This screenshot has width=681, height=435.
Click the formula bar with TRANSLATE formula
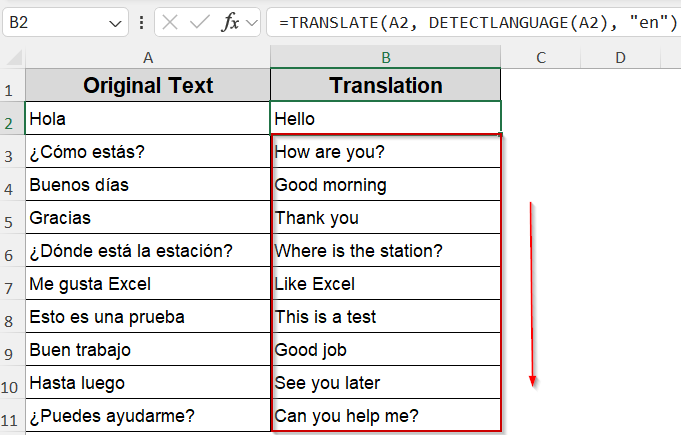(473, 22)
